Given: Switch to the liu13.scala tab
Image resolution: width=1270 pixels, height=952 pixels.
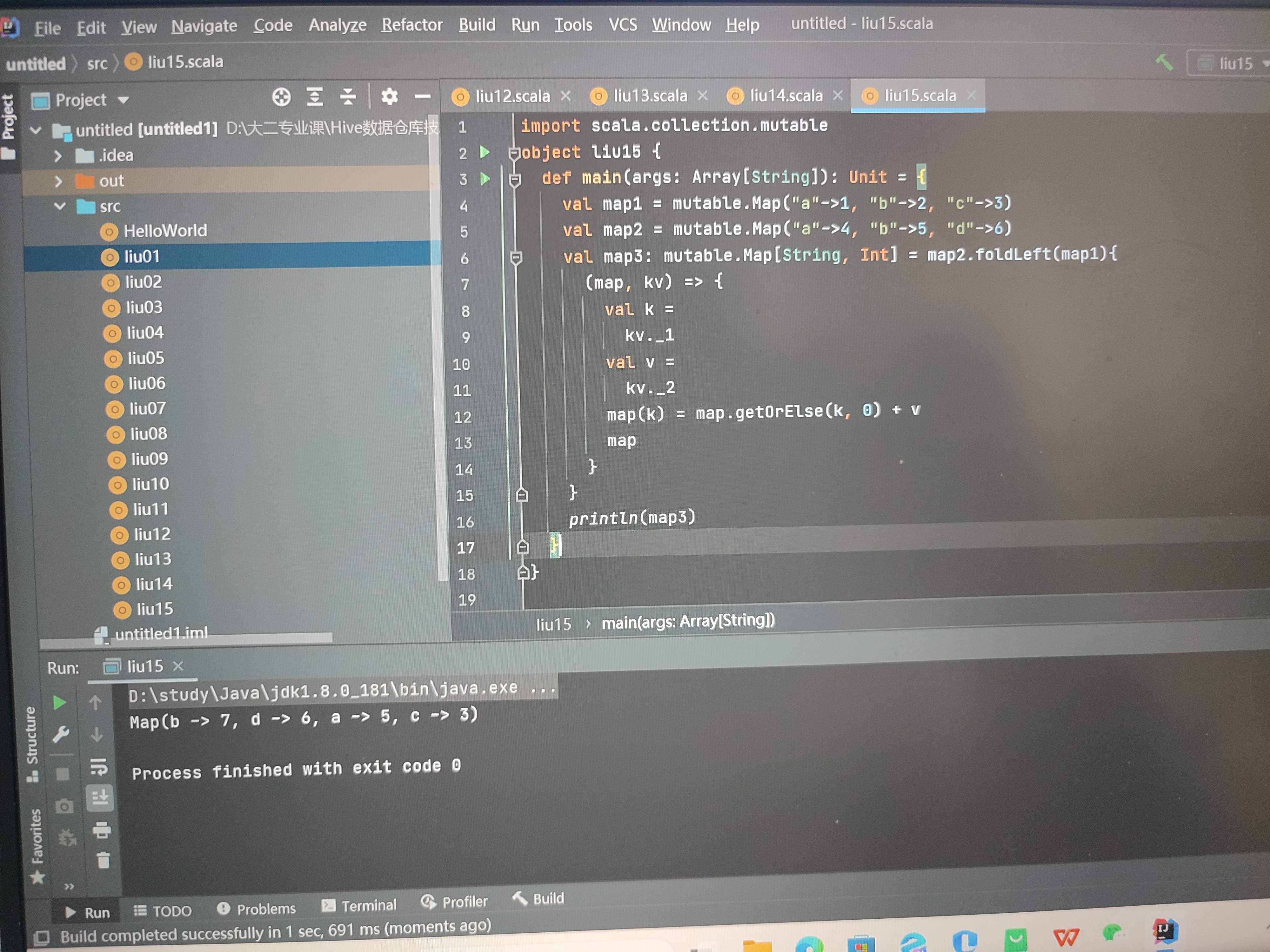Looking at the screenshot, I should click(x=649, y=96).
